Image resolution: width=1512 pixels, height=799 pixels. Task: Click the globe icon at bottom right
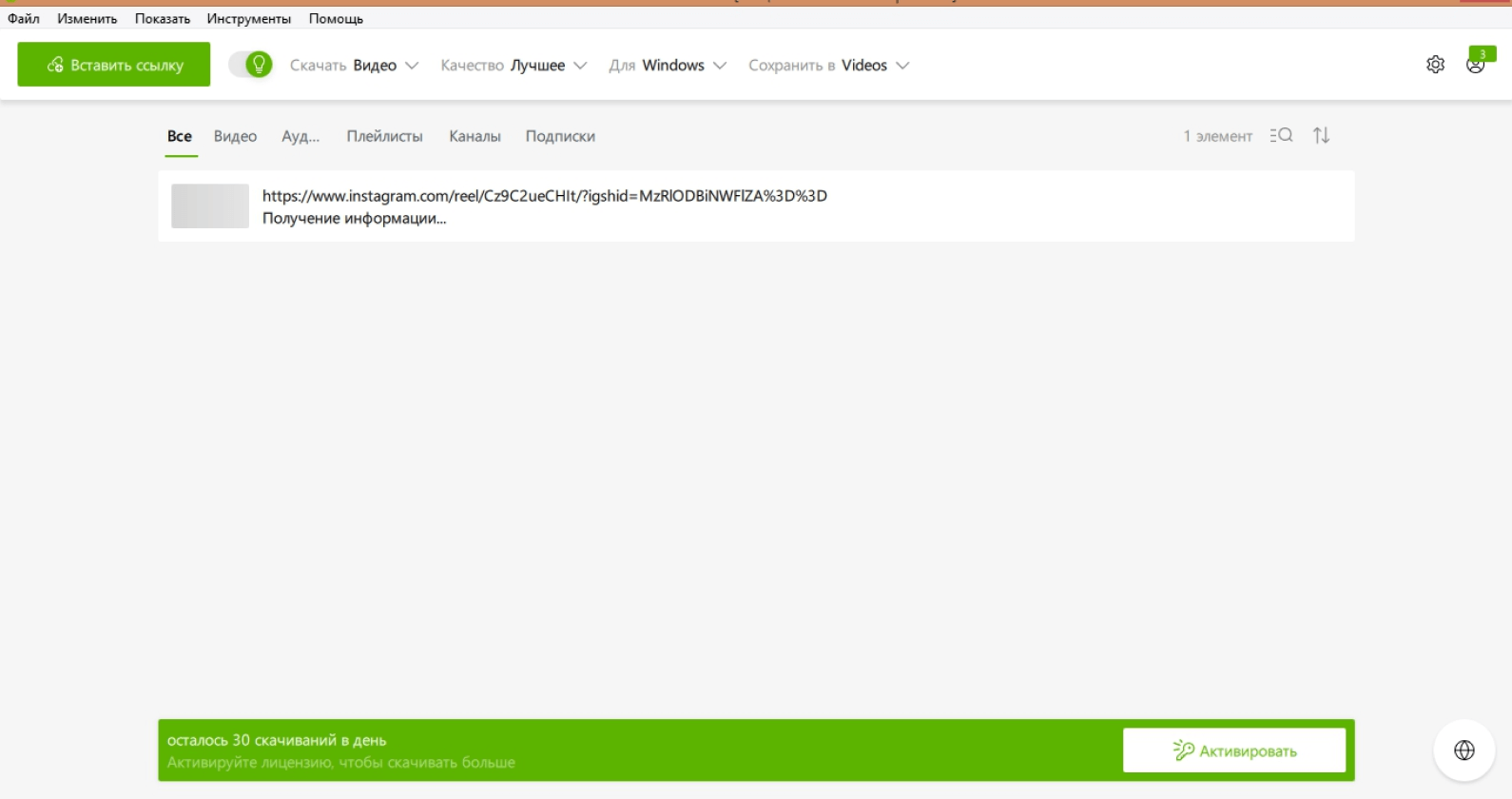coord(1464,750)
